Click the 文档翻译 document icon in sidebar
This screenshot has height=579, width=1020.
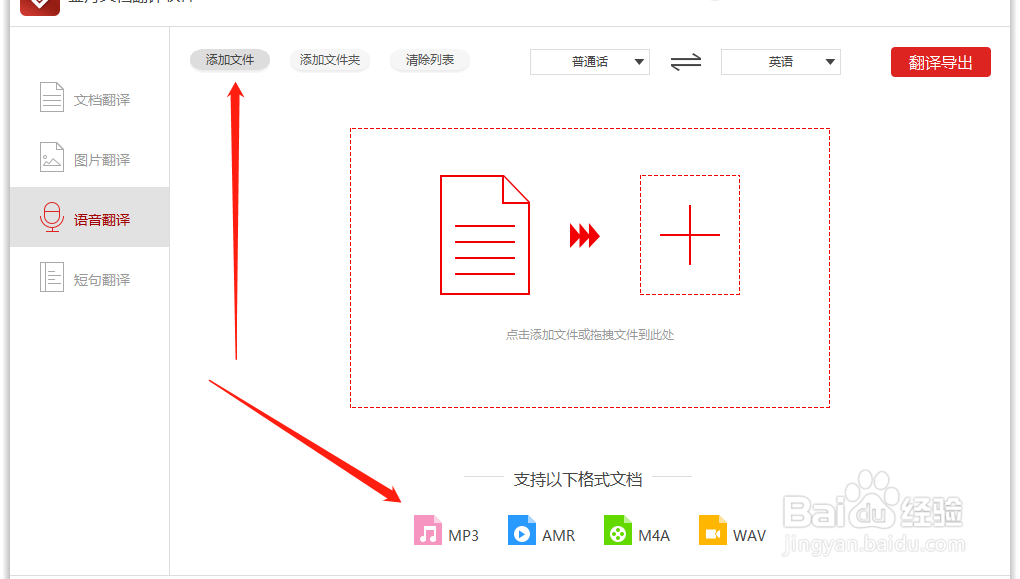coord(51,97)
